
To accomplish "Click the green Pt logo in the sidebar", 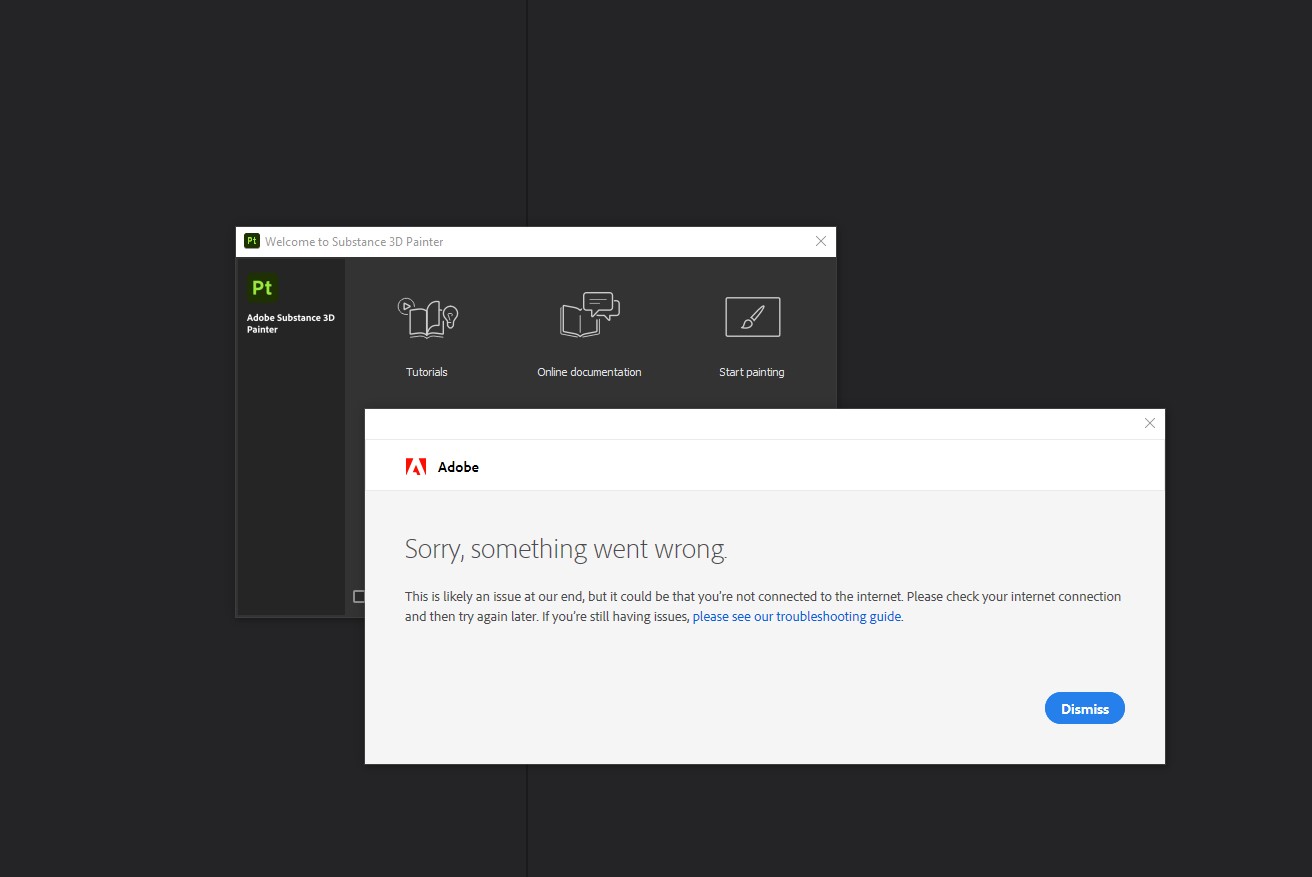I will [x=262, y=288].
